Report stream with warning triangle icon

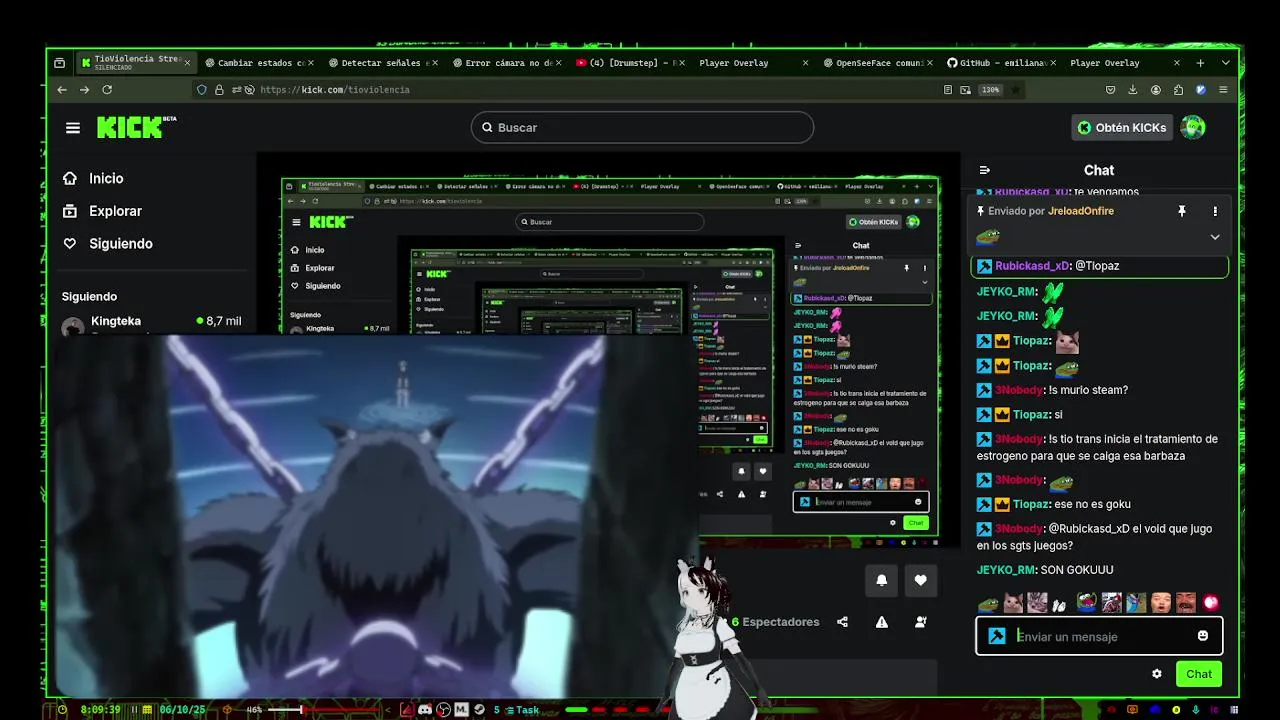pyautogui.click(x=881, y=622)
